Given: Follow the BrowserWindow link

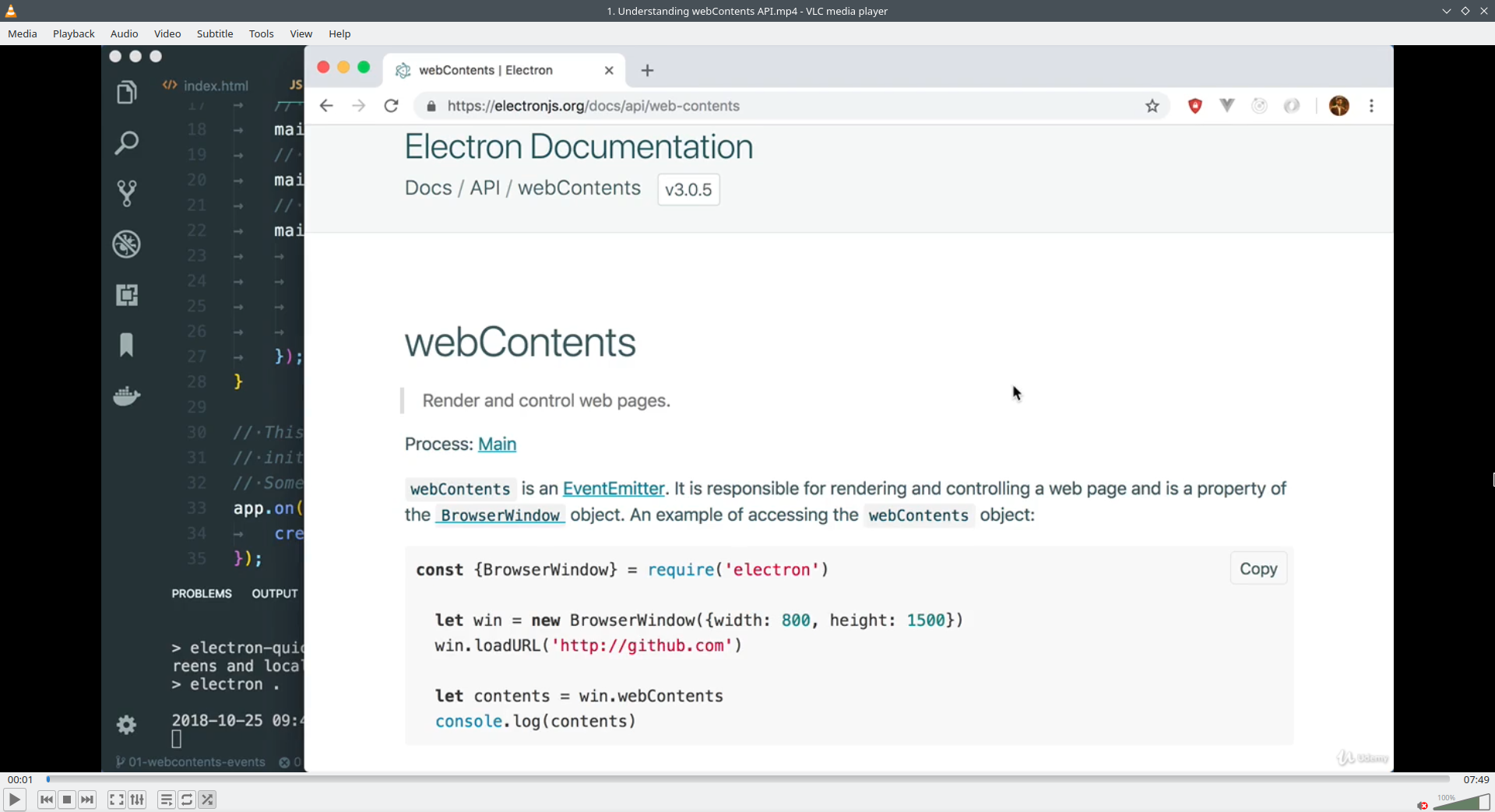Looking at the screenshot, I should click(500, 515).
